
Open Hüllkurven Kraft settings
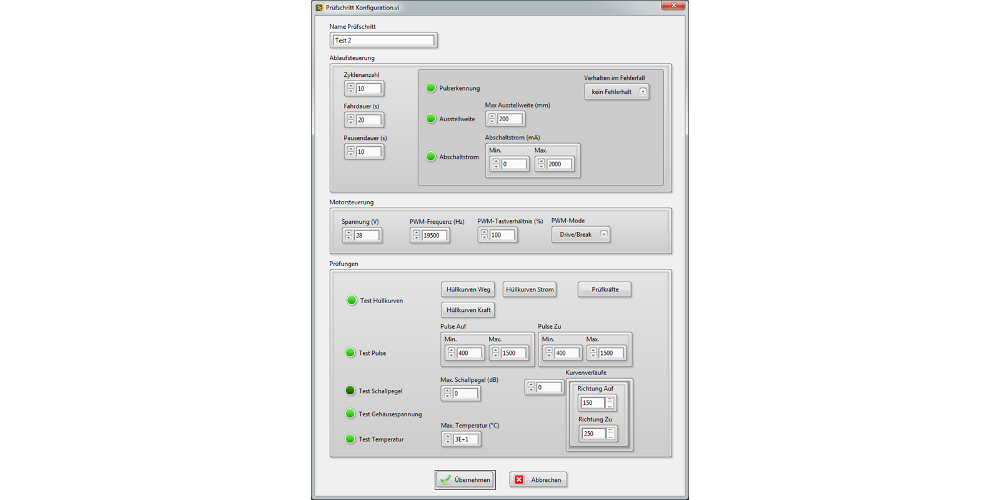(468, 310)
